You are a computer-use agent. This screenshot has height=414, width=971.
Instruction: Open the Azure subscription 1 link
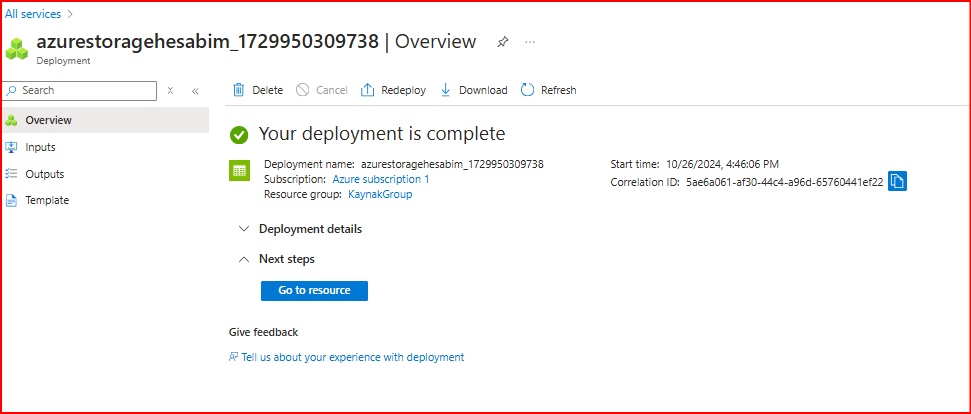(380, 179)
